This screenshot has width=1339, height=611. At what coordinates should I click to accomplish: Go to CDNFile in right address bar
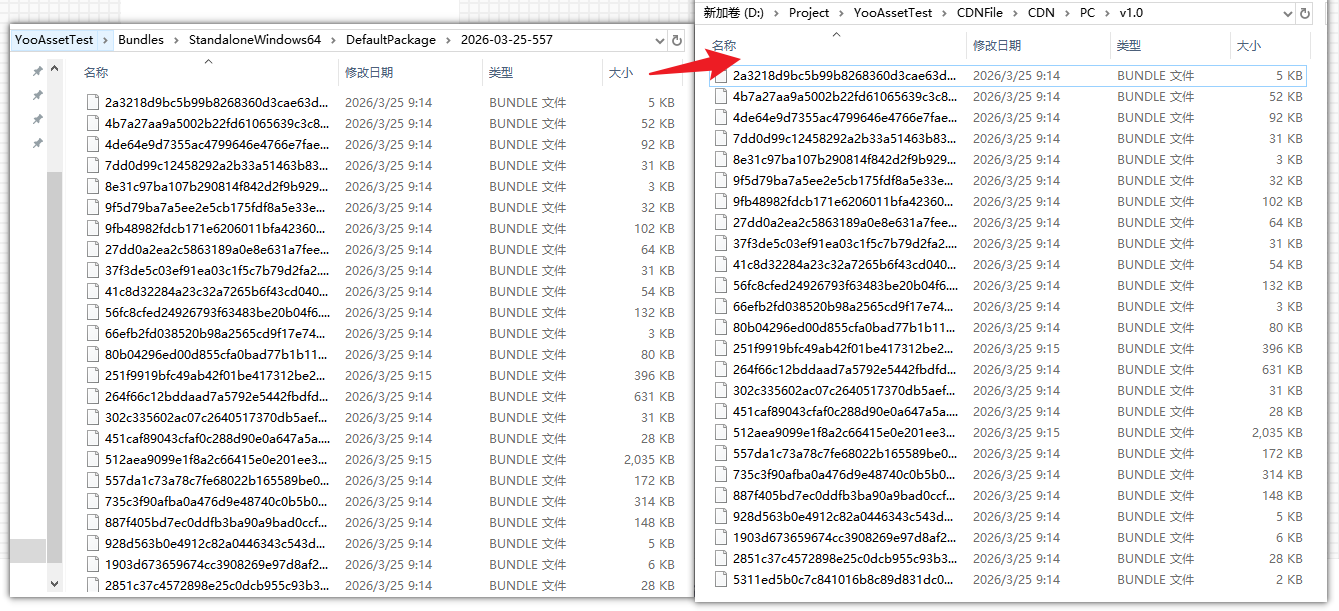(x=978, y=13)
